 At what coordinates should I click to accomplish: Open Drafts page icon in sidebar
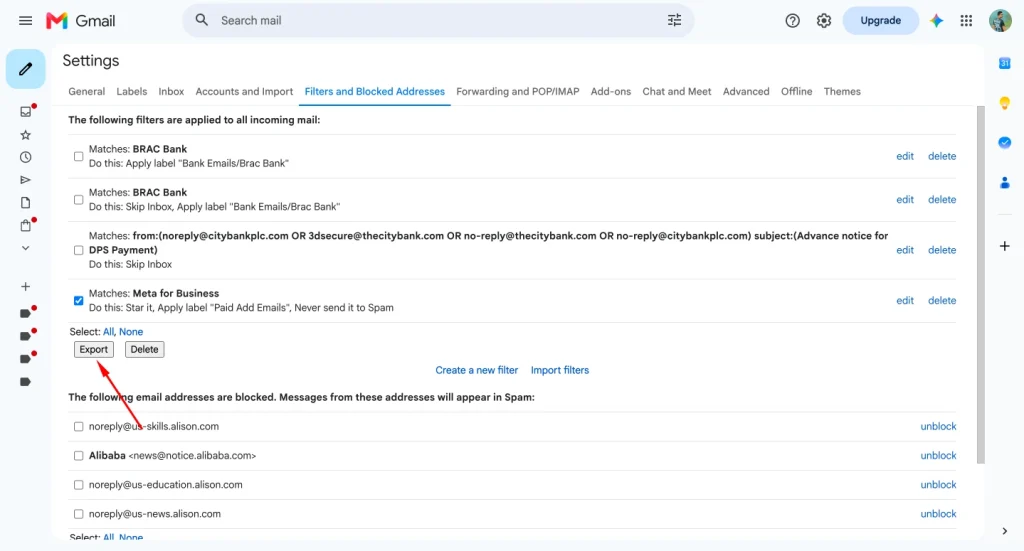[25, 203]
